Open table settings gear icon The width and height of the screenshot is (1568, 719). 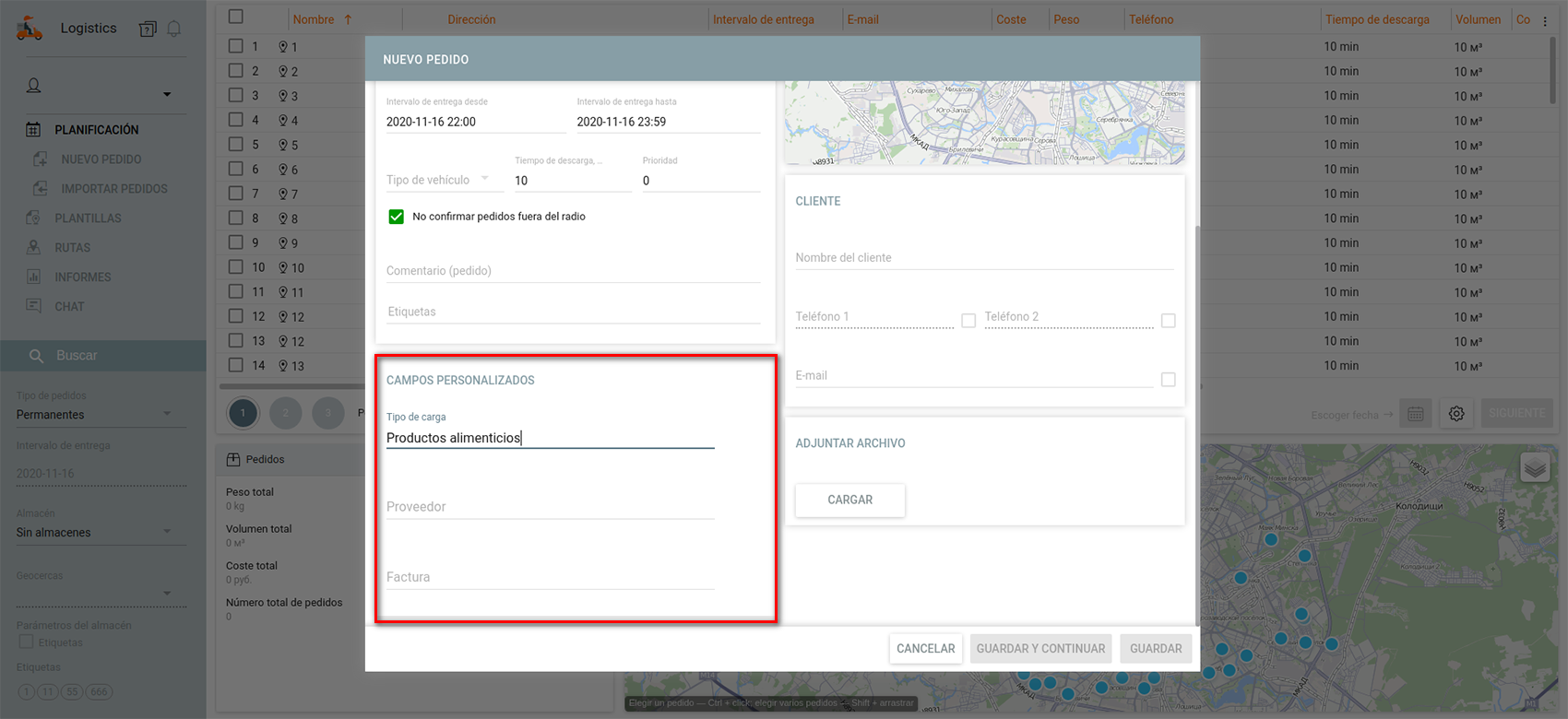point(1456,414)
